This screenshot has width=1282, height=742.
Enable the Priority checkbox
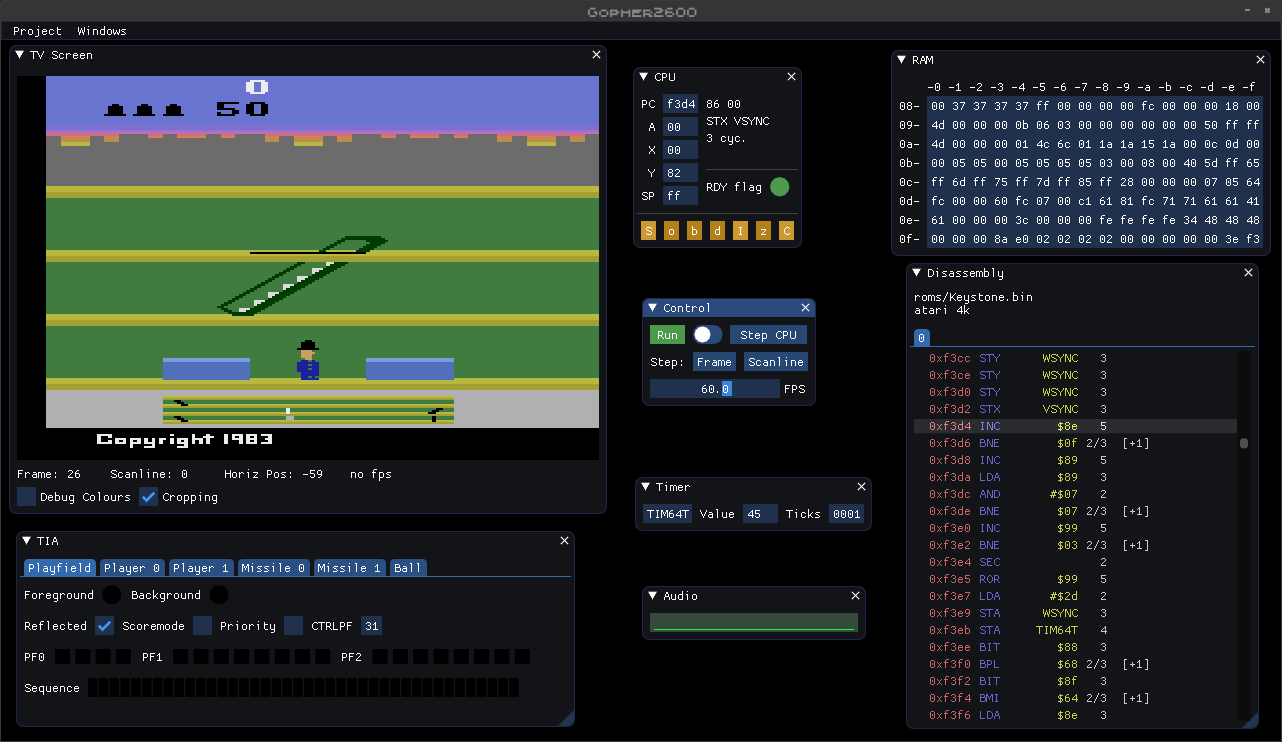coord(293,626)
